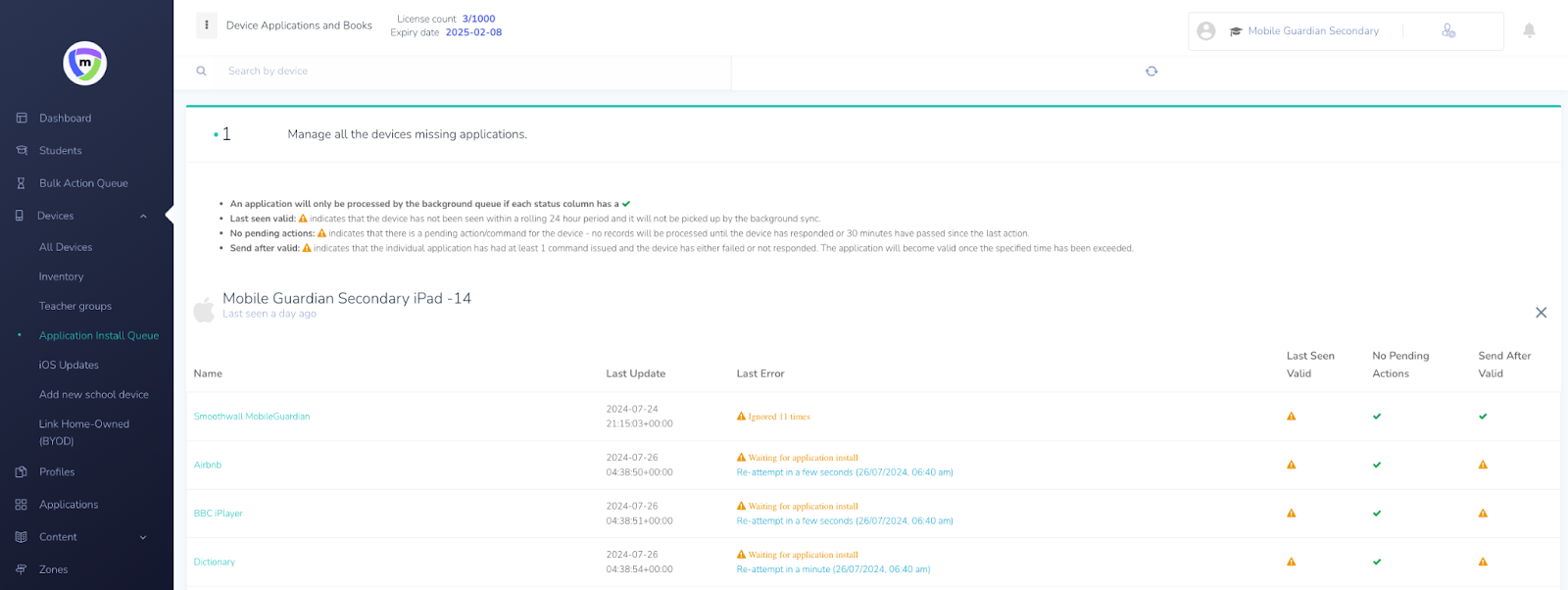The width and height of the screenshot is (1568, 590).
Task: Click the Bulk Action Queue hourglass icon
Action: 22,183
